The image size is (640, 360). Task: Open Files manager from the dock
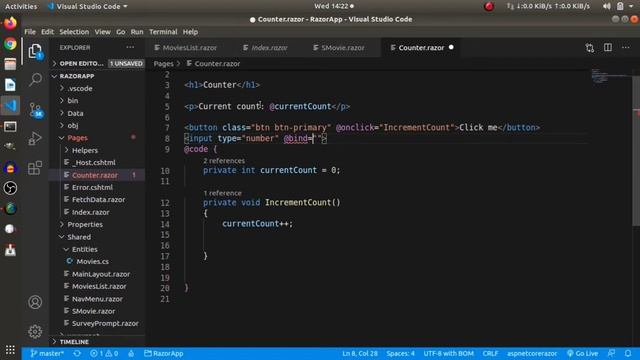click(10, 64)
